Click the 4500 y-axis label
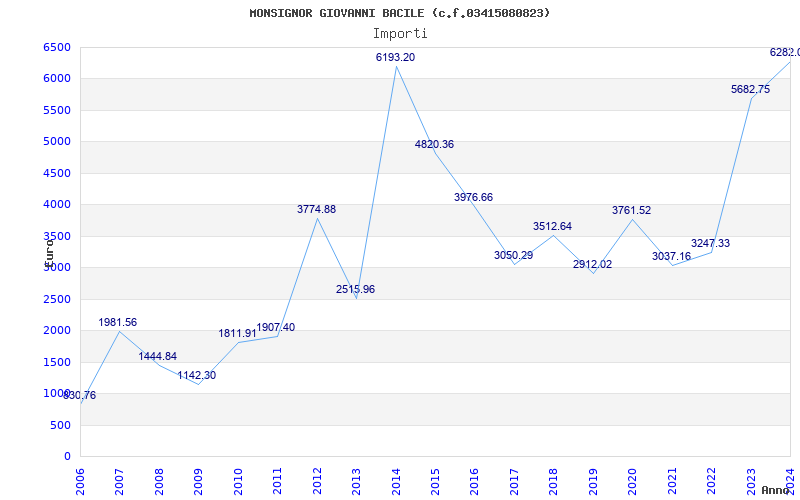 click(57, 173)
